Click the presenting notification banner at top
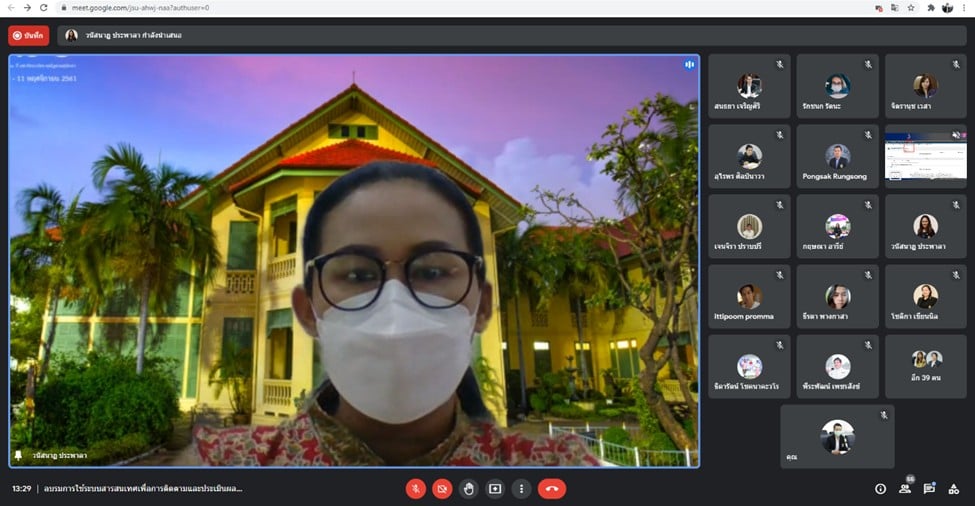The width and height of the screenshot is (975, 506). coord(130,35)
